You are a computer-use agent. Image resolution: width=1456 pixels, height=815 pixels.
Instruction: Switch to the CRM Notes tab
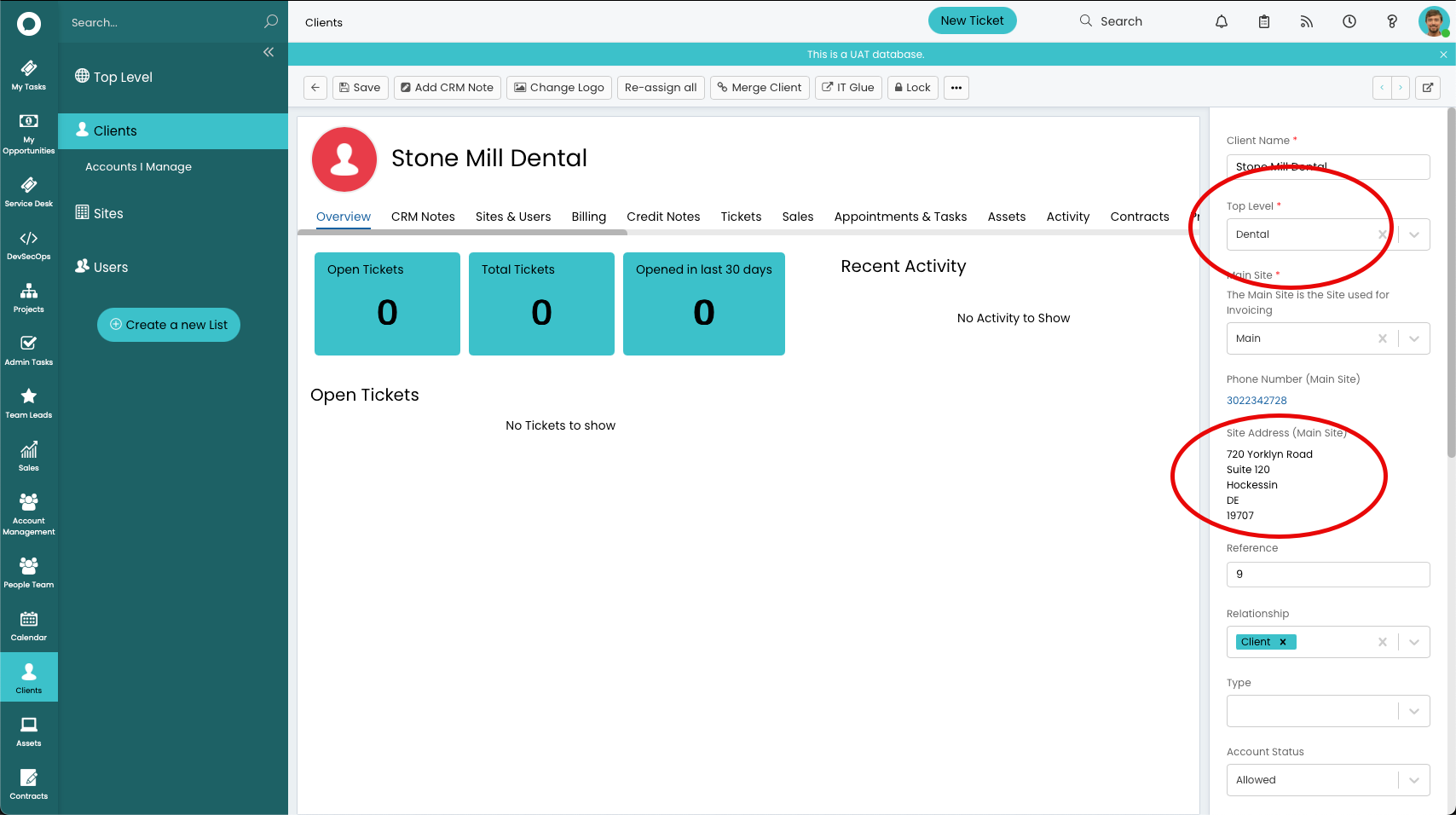point(423,217)
